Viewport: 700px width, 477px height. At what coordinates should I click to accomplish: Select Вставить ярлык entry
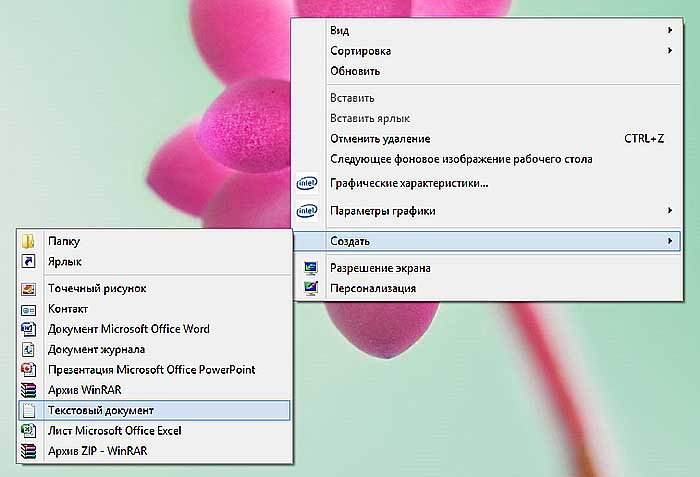point(488,118)
